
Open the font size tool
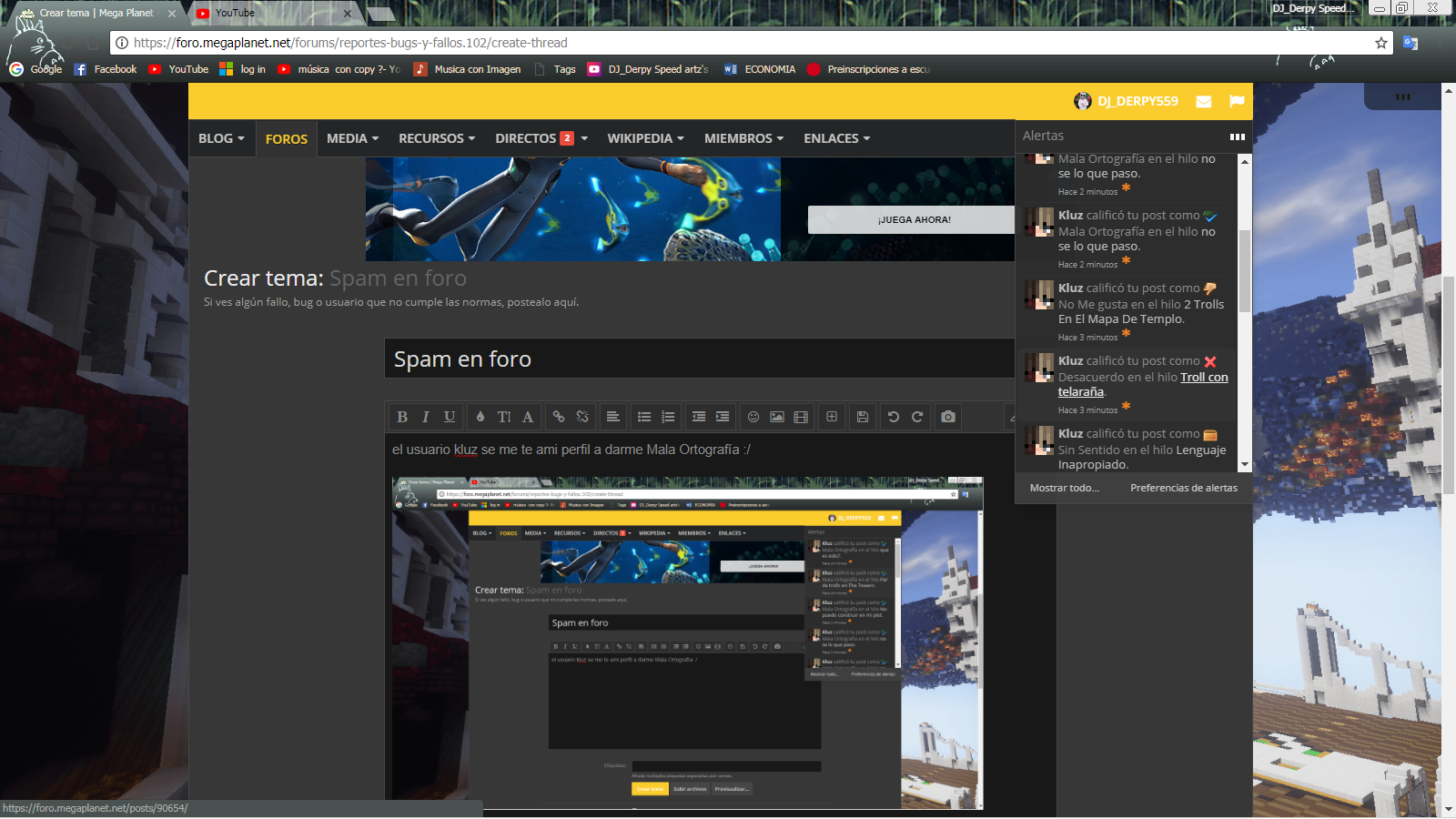pyautogui.click(x=504, y=417)
